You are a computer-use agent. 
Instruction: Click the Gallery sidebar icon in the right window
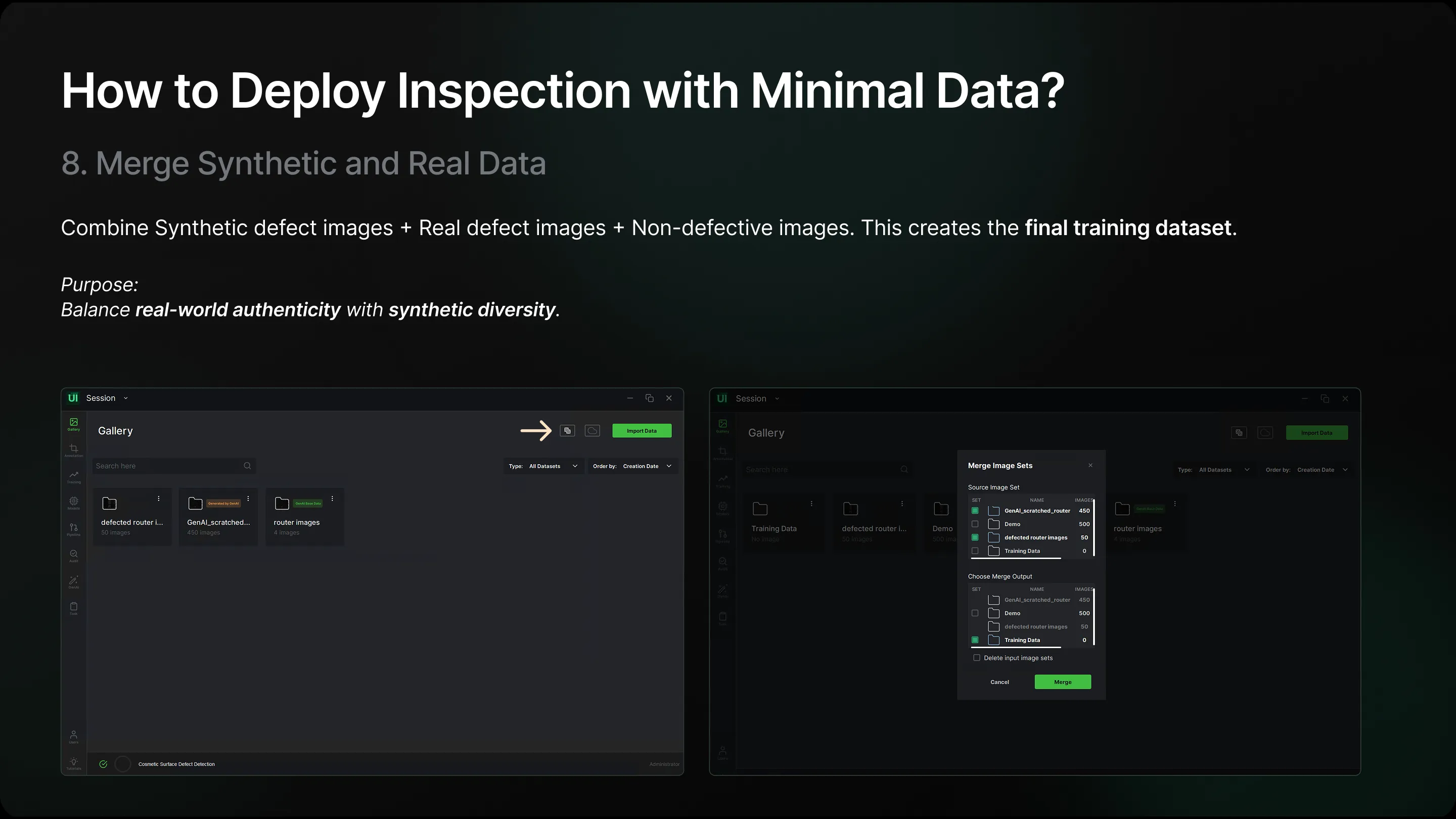[722, 426]
